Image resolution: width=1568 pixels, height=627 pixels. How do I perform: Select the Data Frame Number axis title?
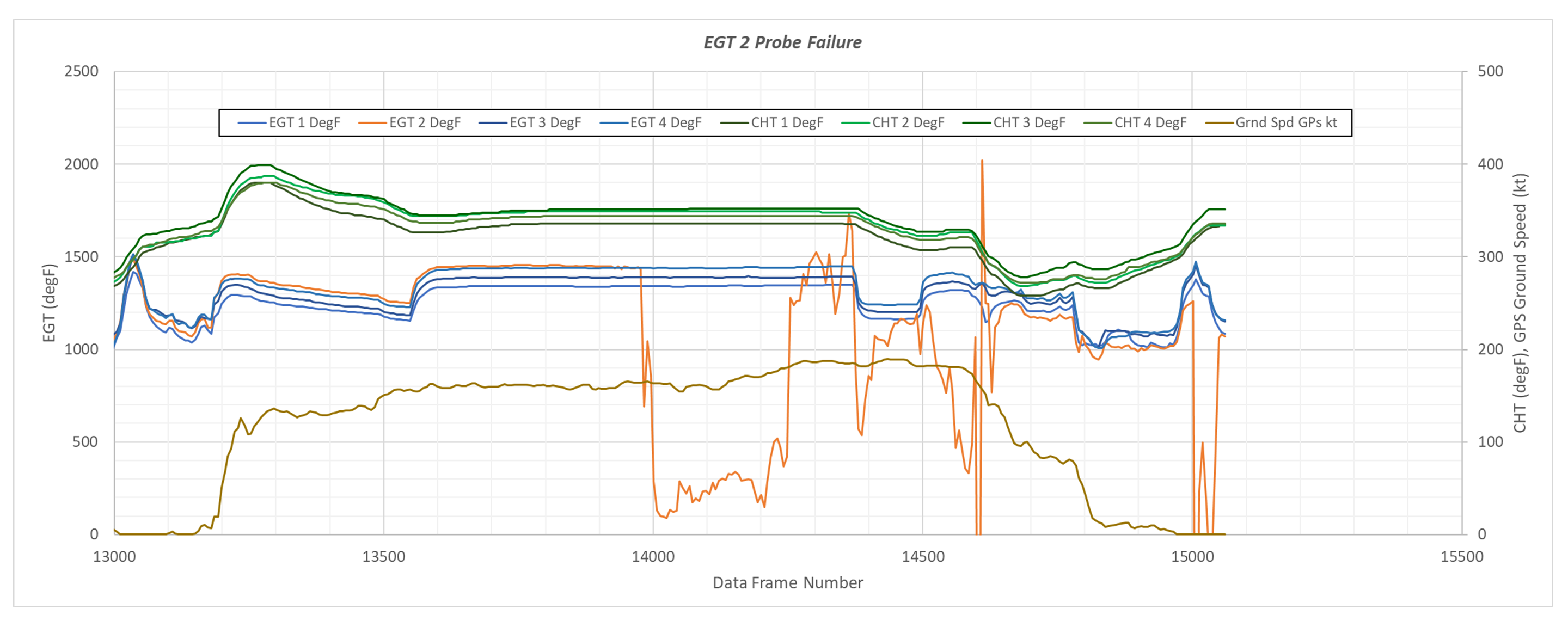coord(788,583)
